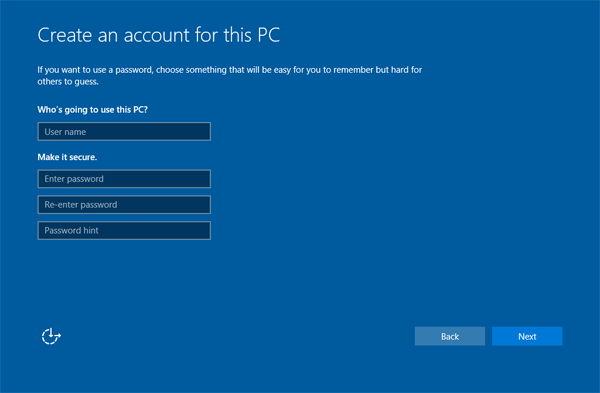Select the Re-enter password field
The image size is (600, 393).
tap(124, 205)
